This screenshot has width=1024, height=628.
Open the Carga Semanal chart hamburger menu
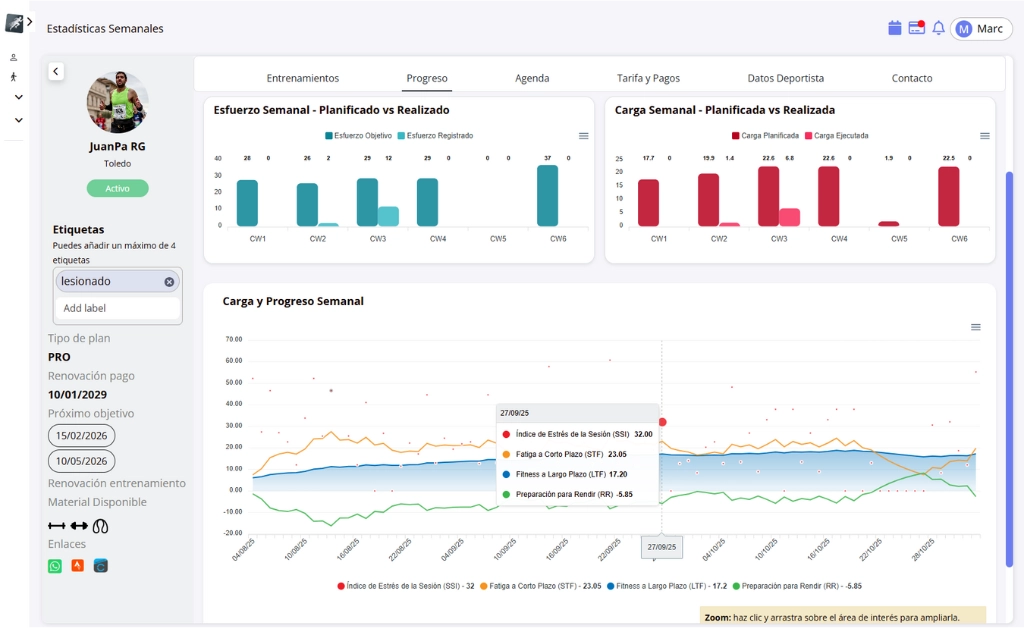pyautogui.click(x=984, y=136)
